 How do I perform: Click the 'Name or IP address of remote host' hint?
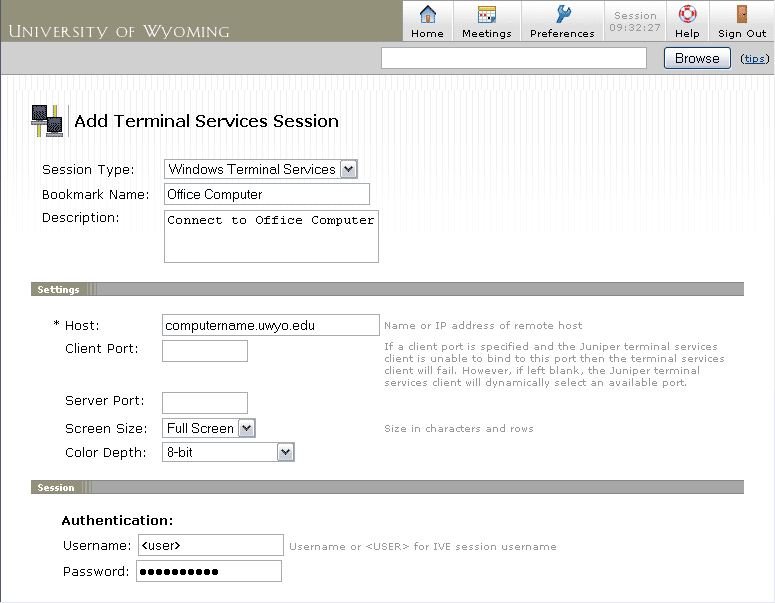(483, 326)
